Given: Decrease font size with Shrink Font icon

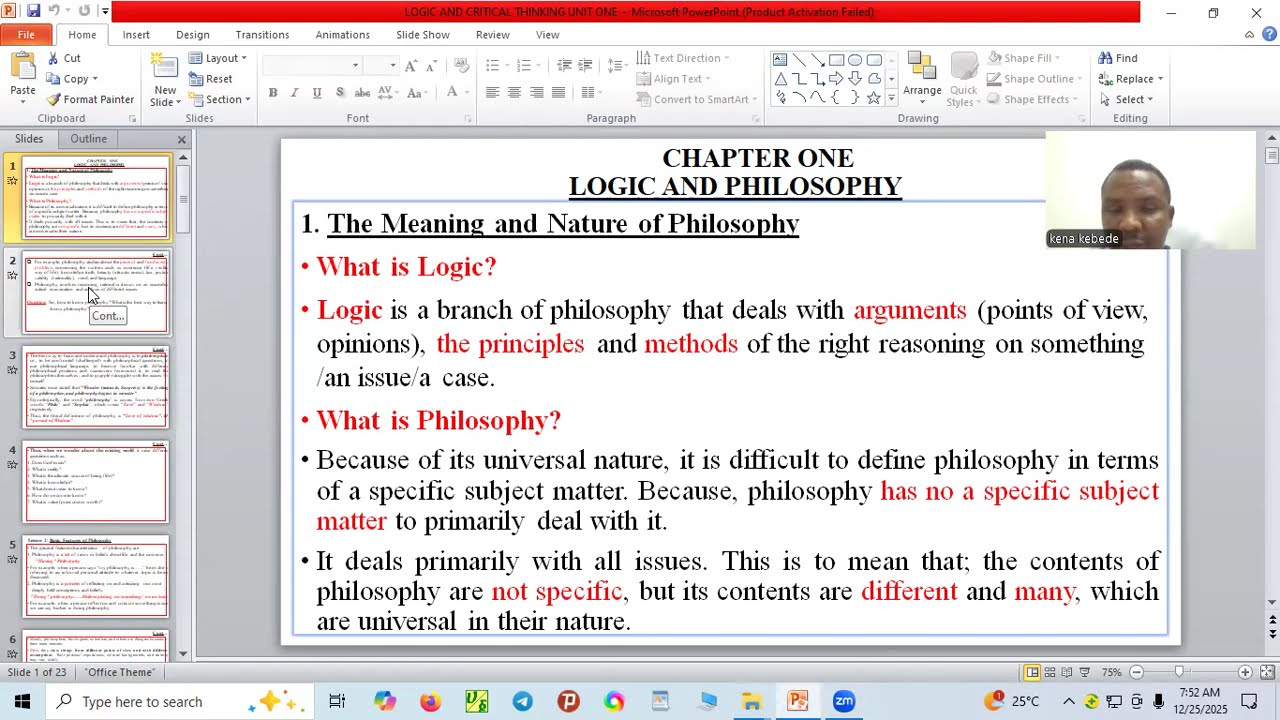Looking at the screenshot, I should click(x=432, y=65).
